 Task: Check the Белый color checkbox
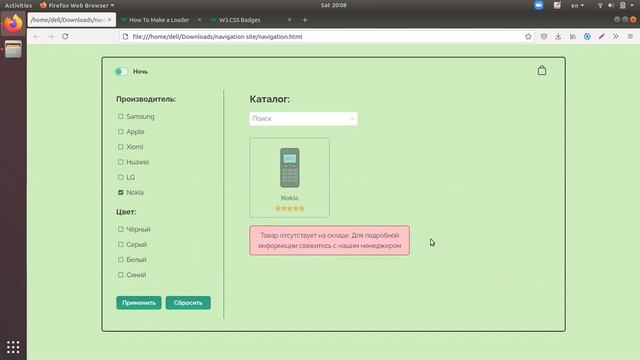[x=120, y=260]
